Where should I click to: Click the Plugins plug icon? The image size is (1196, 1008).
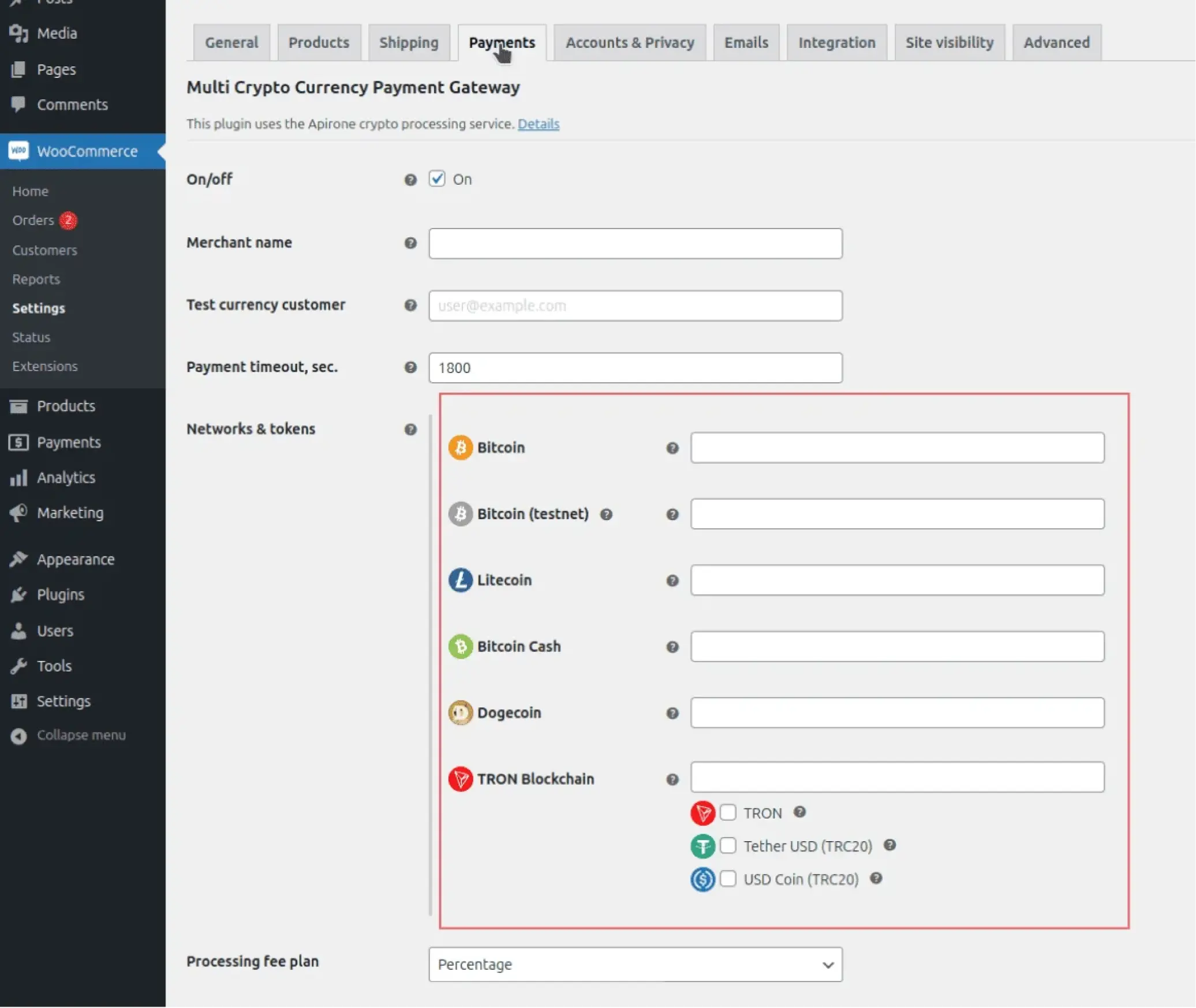click(18, 595)
